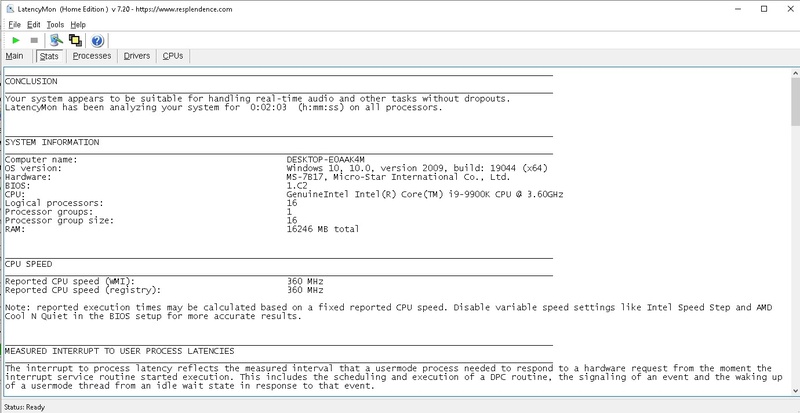800x413 pixels.
Task: Click the analysis time 0:02:03 text
Action: tap(268, 108)
